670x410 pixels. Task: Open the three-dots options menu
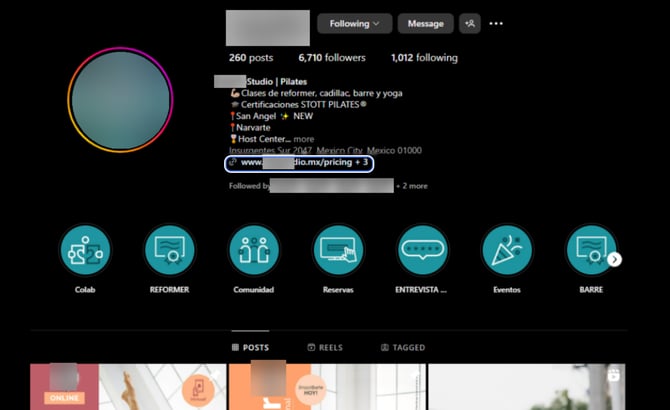click(496, 23)
